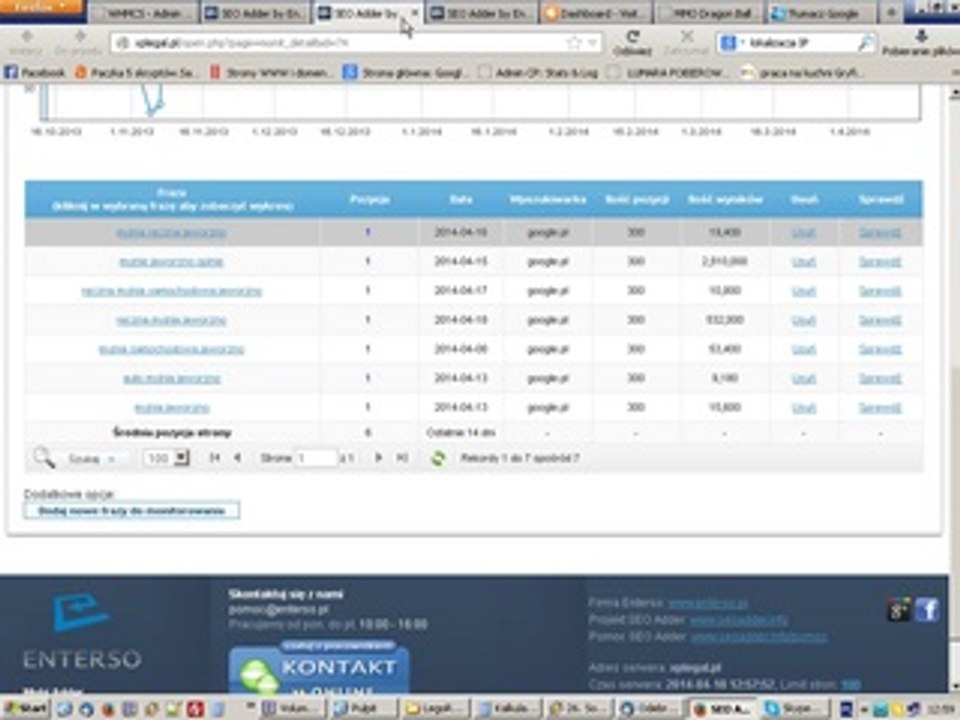960x720 pixels.
Task: Switch to the WHMCS - Admin tab
Action: tap(144, 13)
